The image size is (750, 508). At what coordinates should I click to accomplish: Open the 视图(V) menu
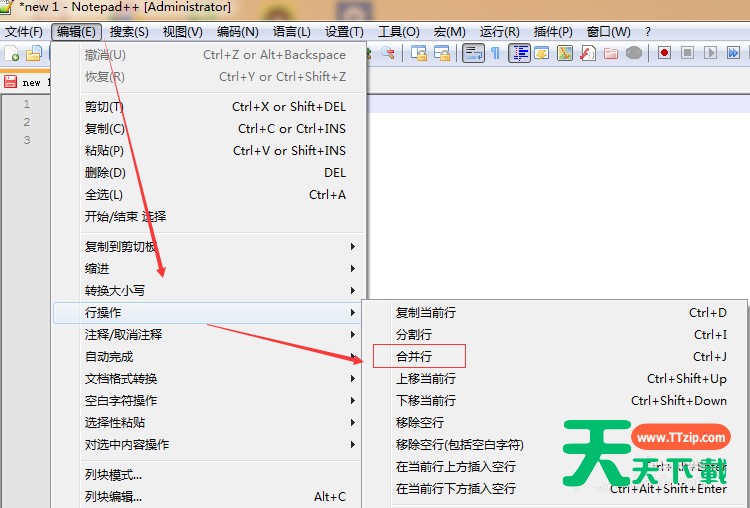tap(182, 32)
